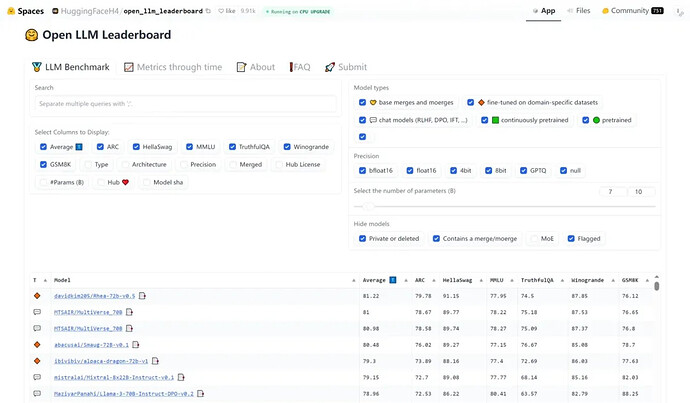Open the Metrics through time tab
The height and width of the screenshot is (403, 690).
point(173,67)
